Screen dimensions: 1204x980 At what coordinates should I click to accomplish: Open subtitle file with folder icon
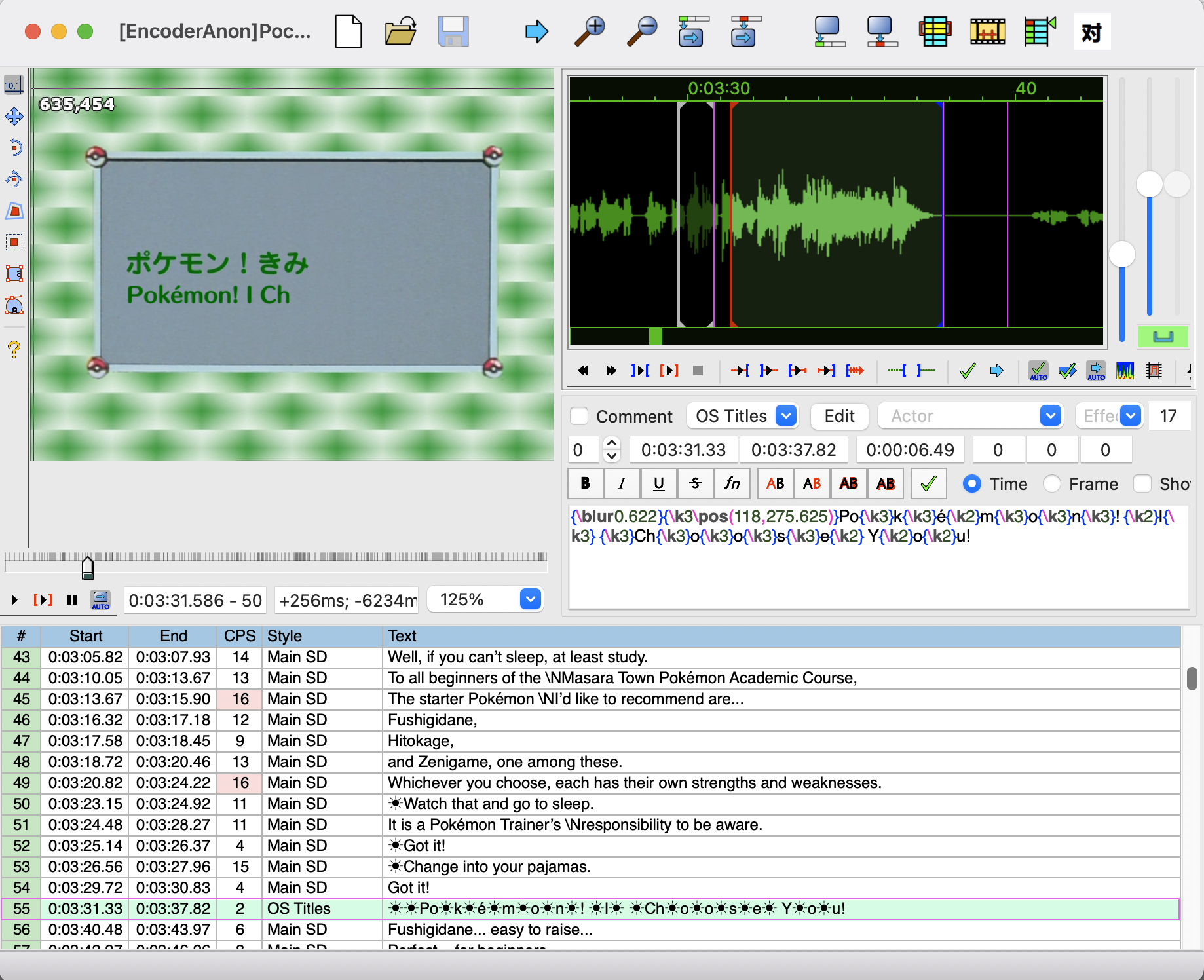(401, 31)
